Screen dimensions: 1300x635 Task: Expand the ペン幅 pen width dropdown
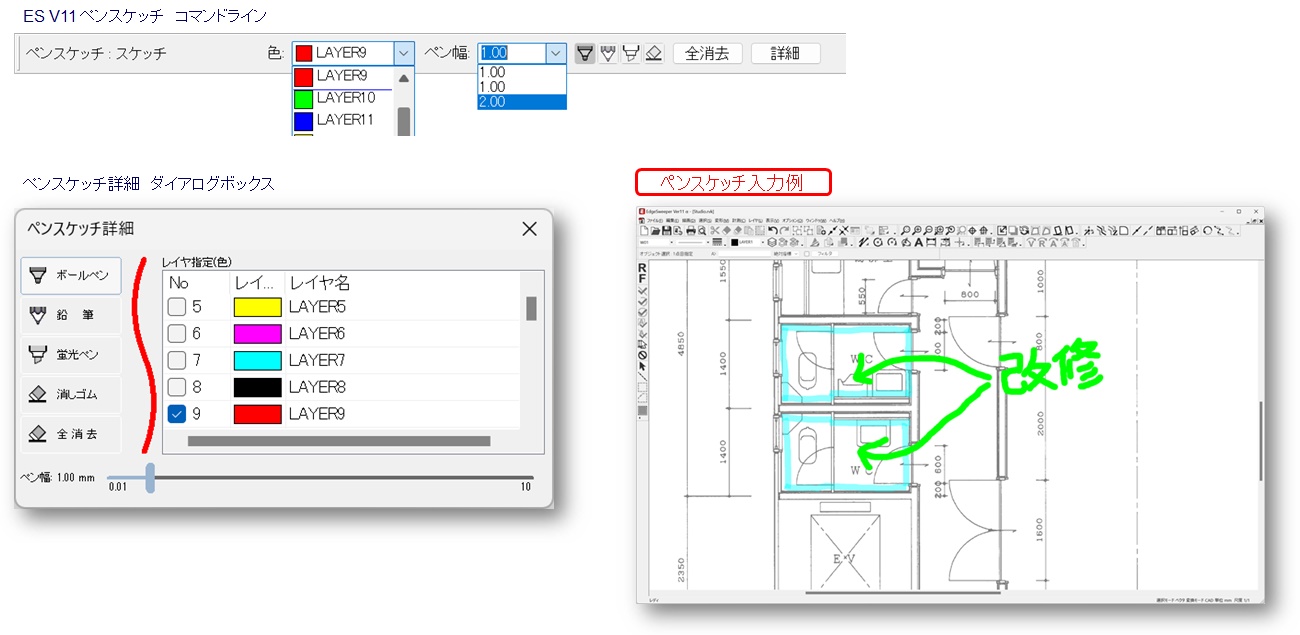[x=556, y=53]
